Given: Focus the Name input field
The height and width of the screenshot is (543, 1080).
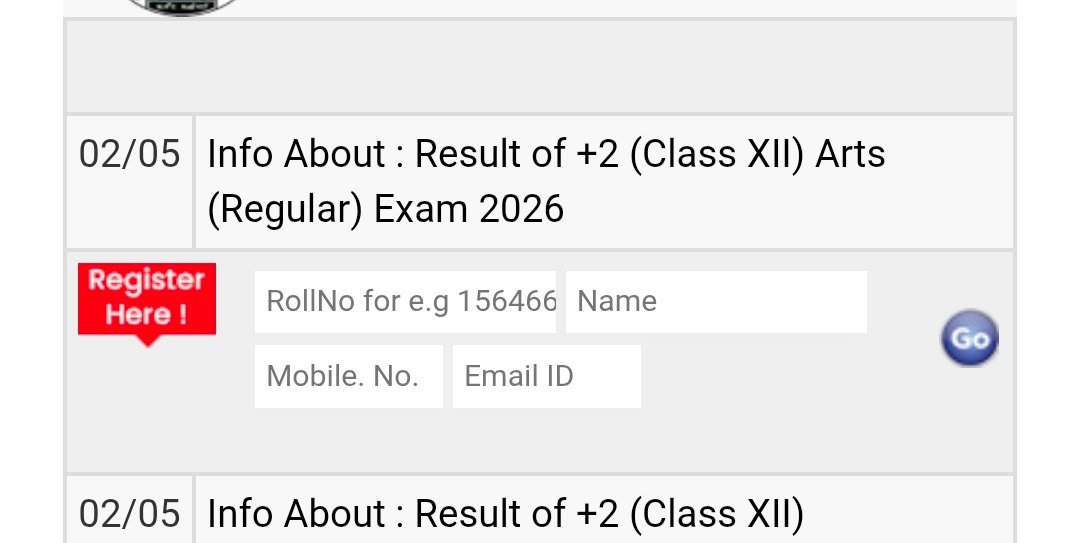Looking at the screenshot, I should [716, 302].
